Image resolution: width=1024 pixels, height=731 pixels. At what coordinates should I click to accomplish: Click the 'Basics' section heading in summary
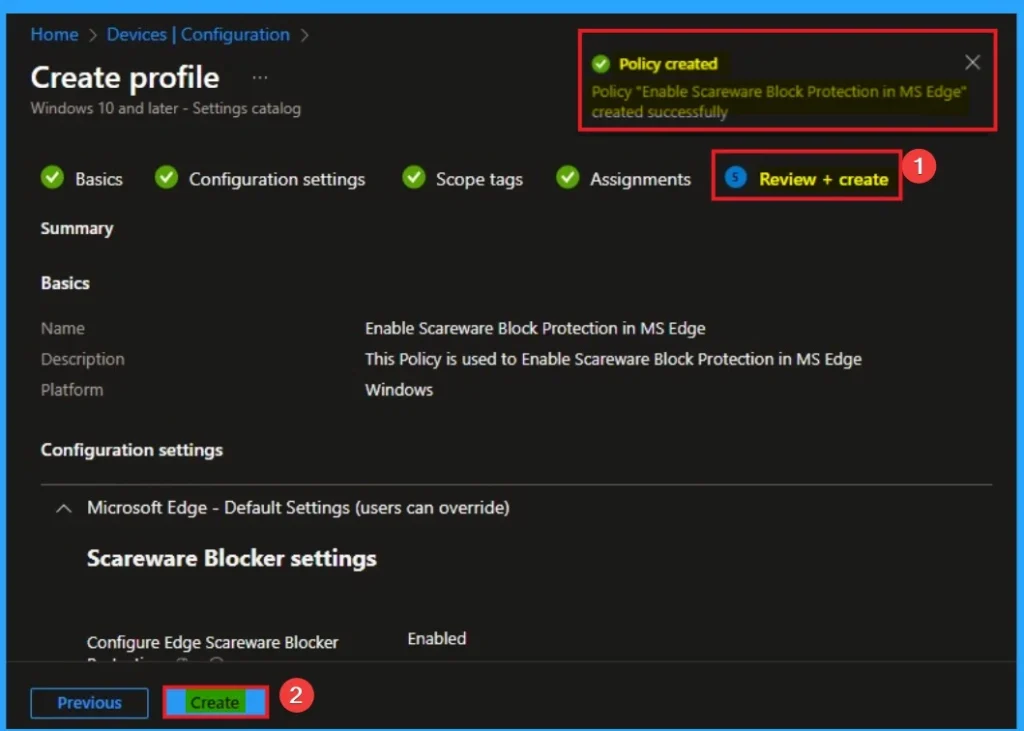click(x=65, y=283)
